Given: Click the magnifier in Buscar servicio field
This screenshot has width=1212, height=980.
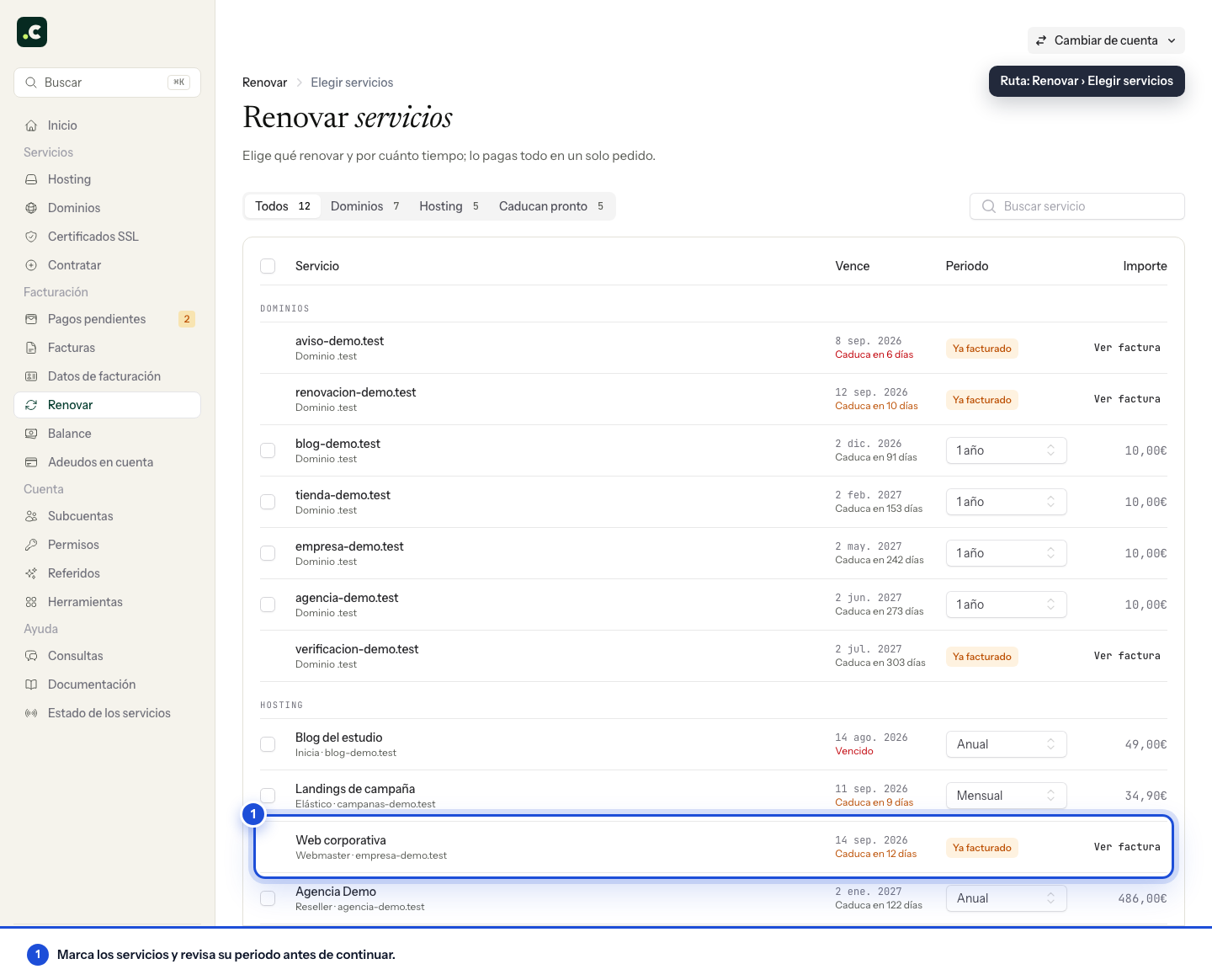Looking at the screenshot, I should [x=989, y=206].
